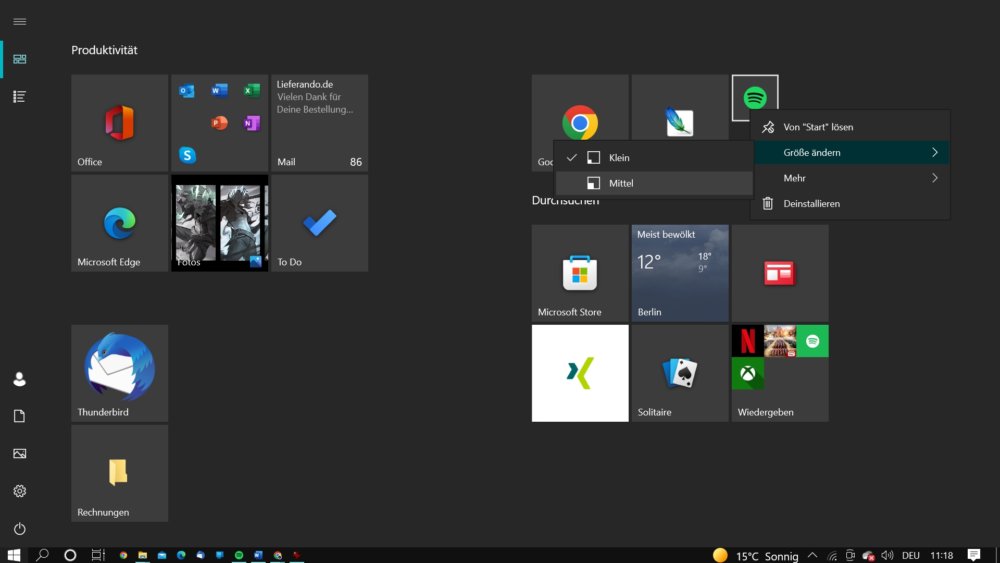Switch to File Explorer on the taskbar

pos(143,555)
